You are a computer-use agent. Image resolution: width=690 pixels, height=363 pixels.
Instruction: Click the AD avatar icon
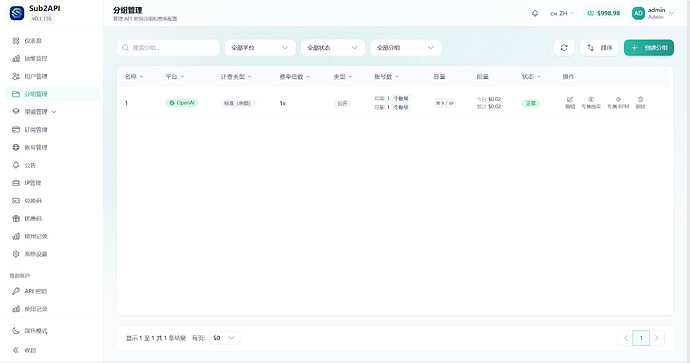pos(638,13)
